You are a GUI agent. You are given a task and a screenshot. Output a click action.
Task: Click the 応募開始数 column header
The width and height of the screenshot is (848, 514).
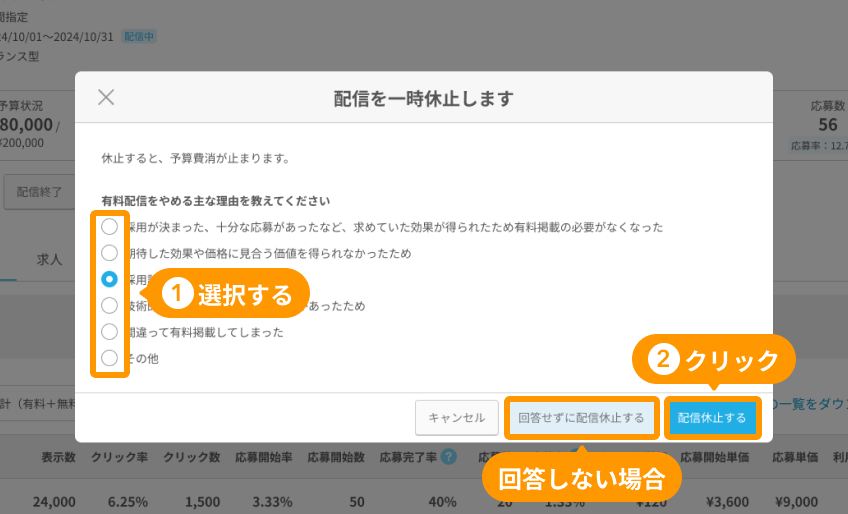(336, 457)
